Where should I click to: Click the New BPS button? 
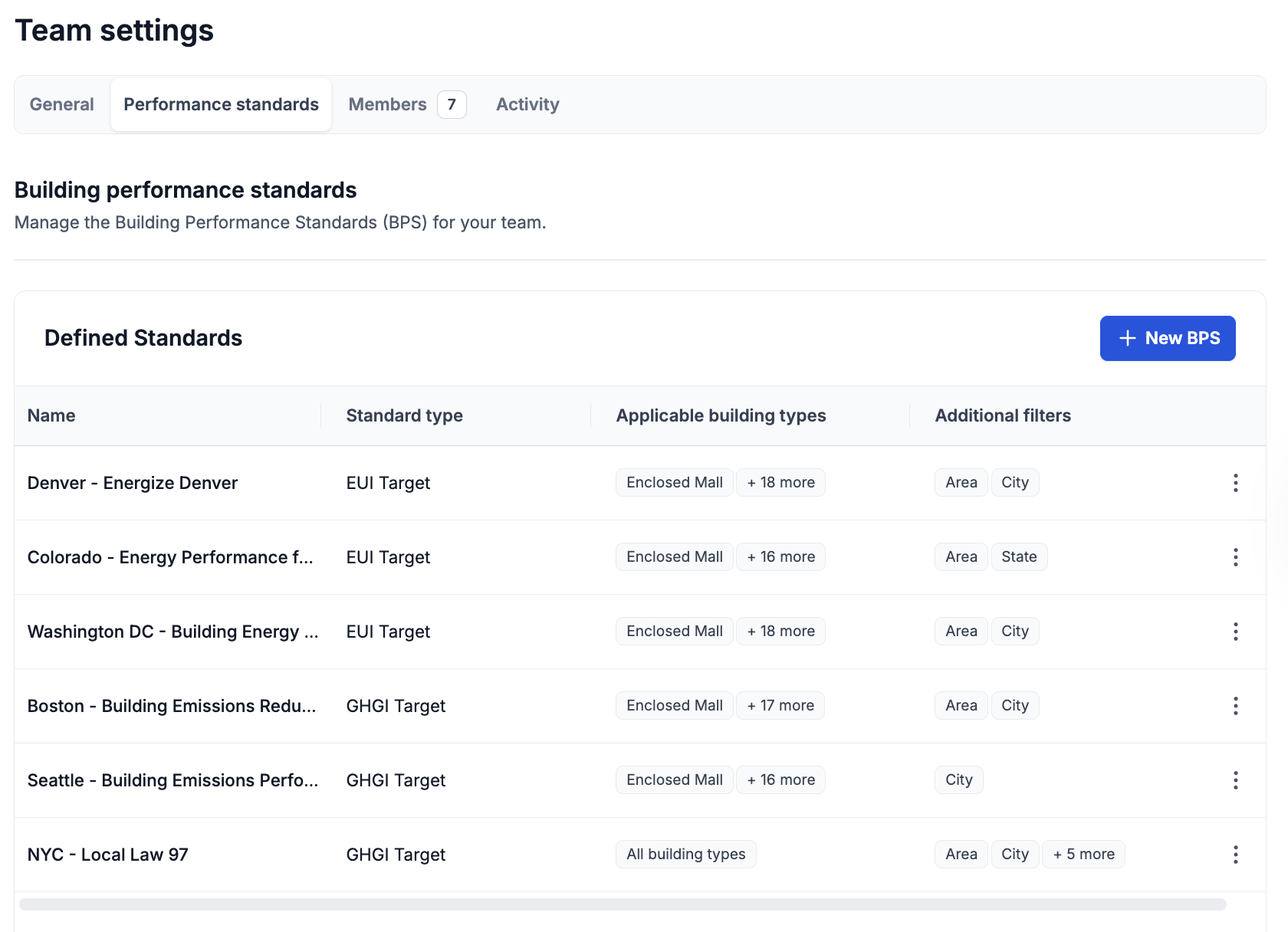(x=1167, y=338)
